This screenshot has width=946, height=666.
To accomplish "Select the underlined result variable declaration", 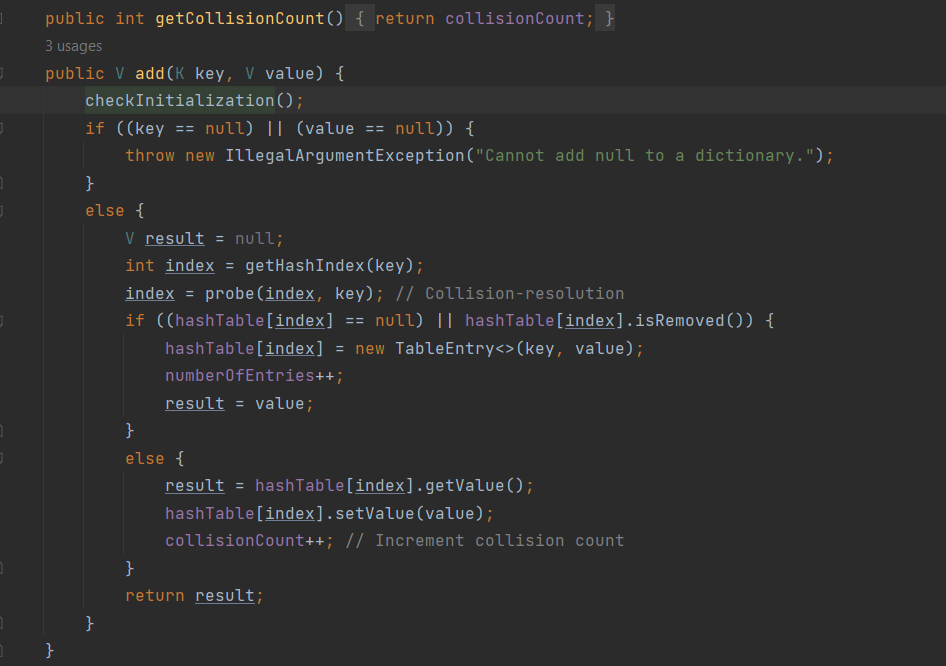I will tap(173, 238).
